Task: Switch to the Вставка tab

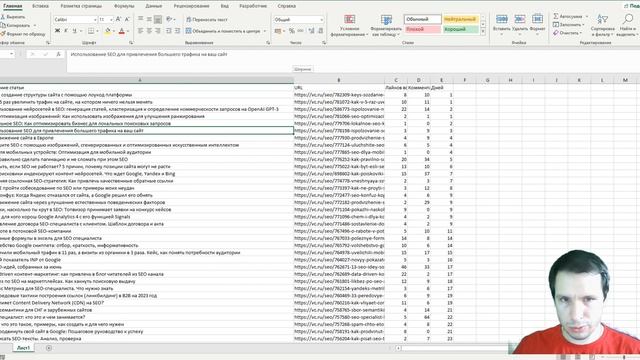Action: 40,6
